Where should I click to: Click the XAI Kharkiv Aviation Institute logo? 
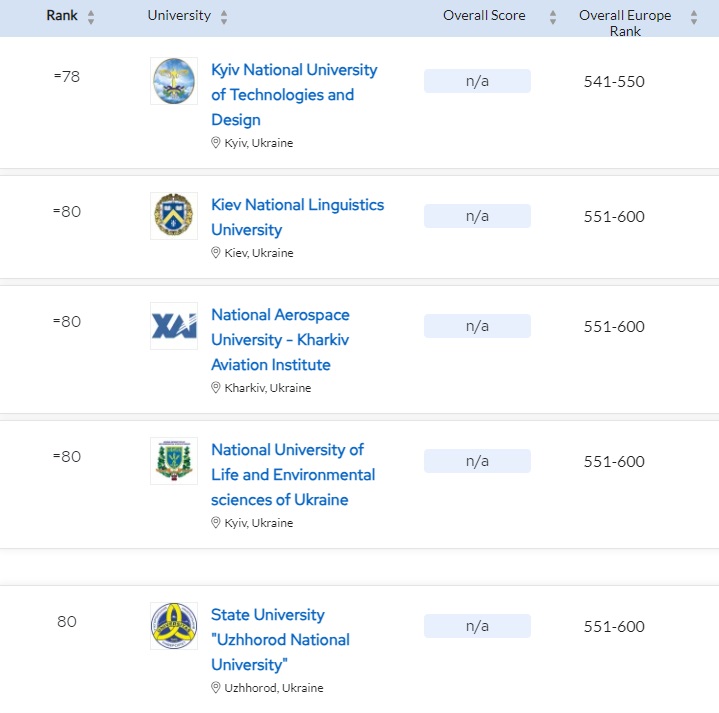tap(174, 326)
